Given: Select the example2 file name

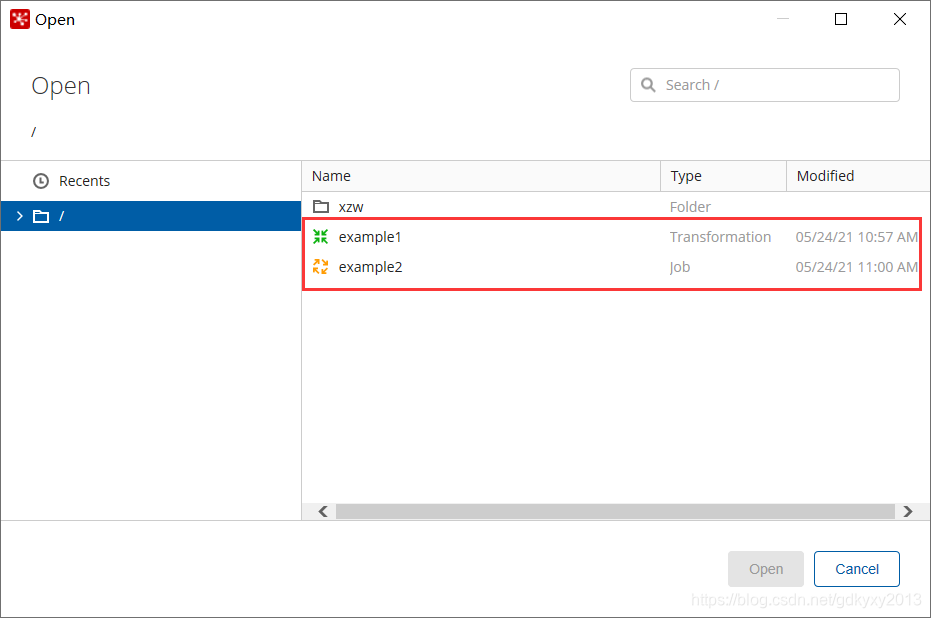Looking at the screenshot, I should (370, 267).
